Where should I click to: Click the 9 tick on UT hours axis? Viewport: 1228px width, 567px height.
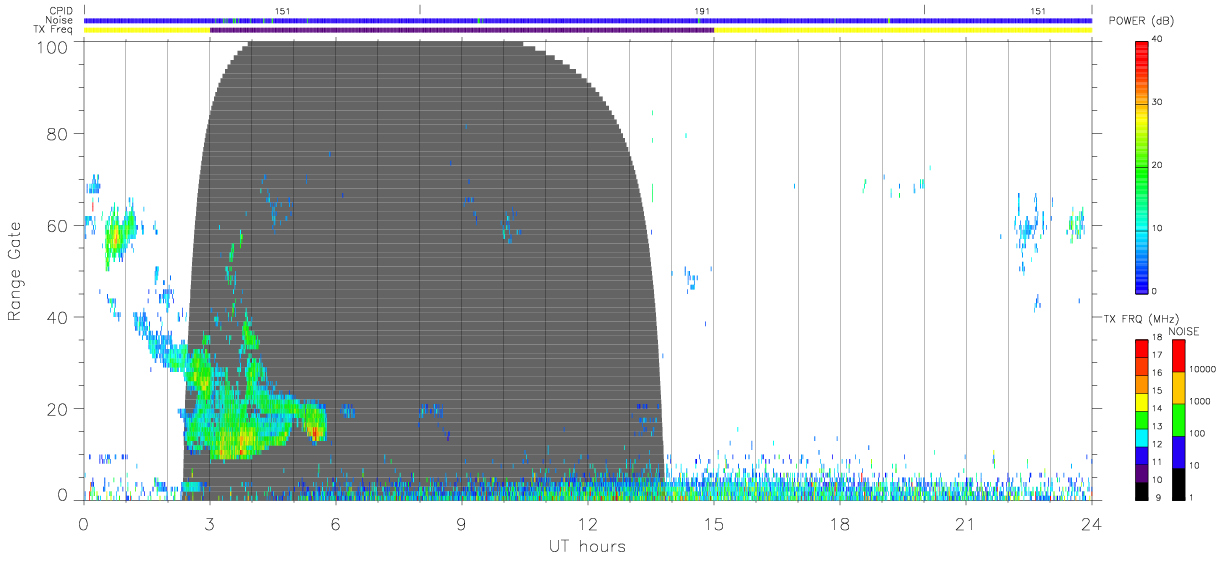pos(462,523)
